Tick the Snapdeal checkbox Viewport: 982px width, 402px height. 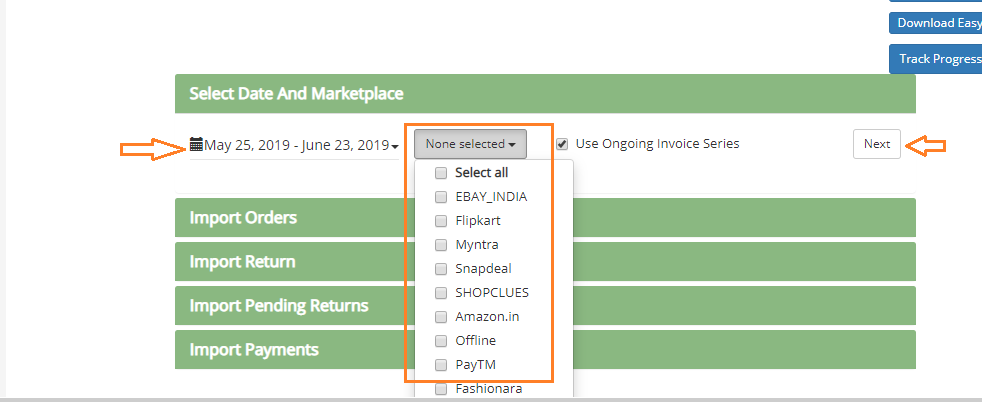(x=441, y=269)
